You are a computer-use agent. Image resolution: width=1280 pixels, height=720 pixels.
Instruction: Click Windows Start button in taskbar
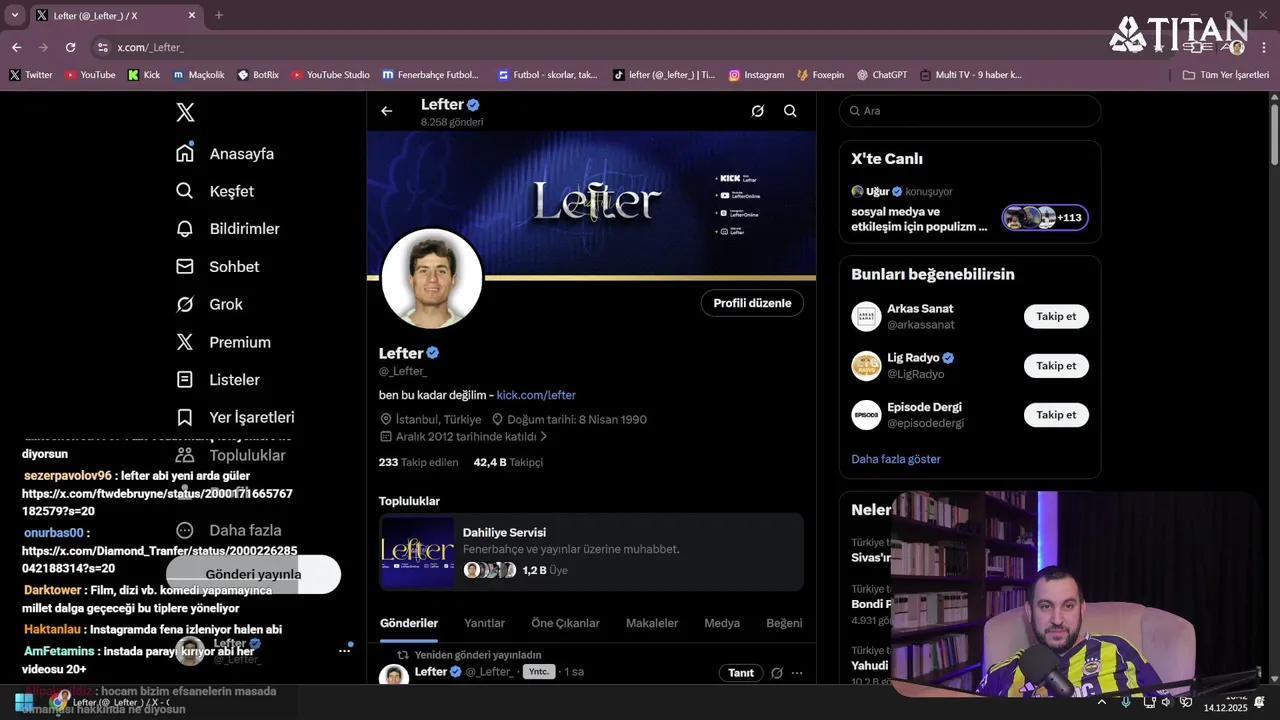23,702
